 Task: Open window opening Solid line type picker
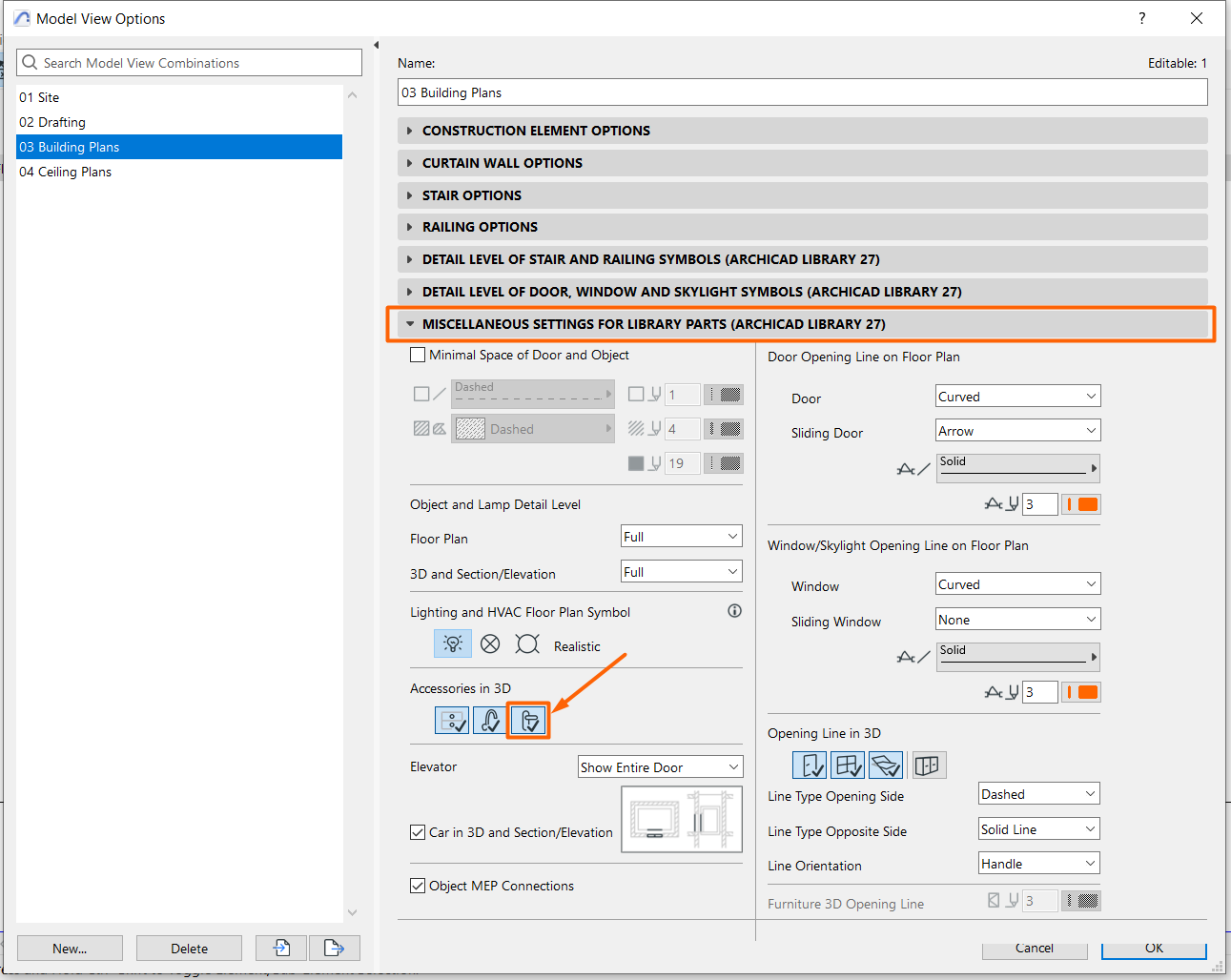(1018, 657)
